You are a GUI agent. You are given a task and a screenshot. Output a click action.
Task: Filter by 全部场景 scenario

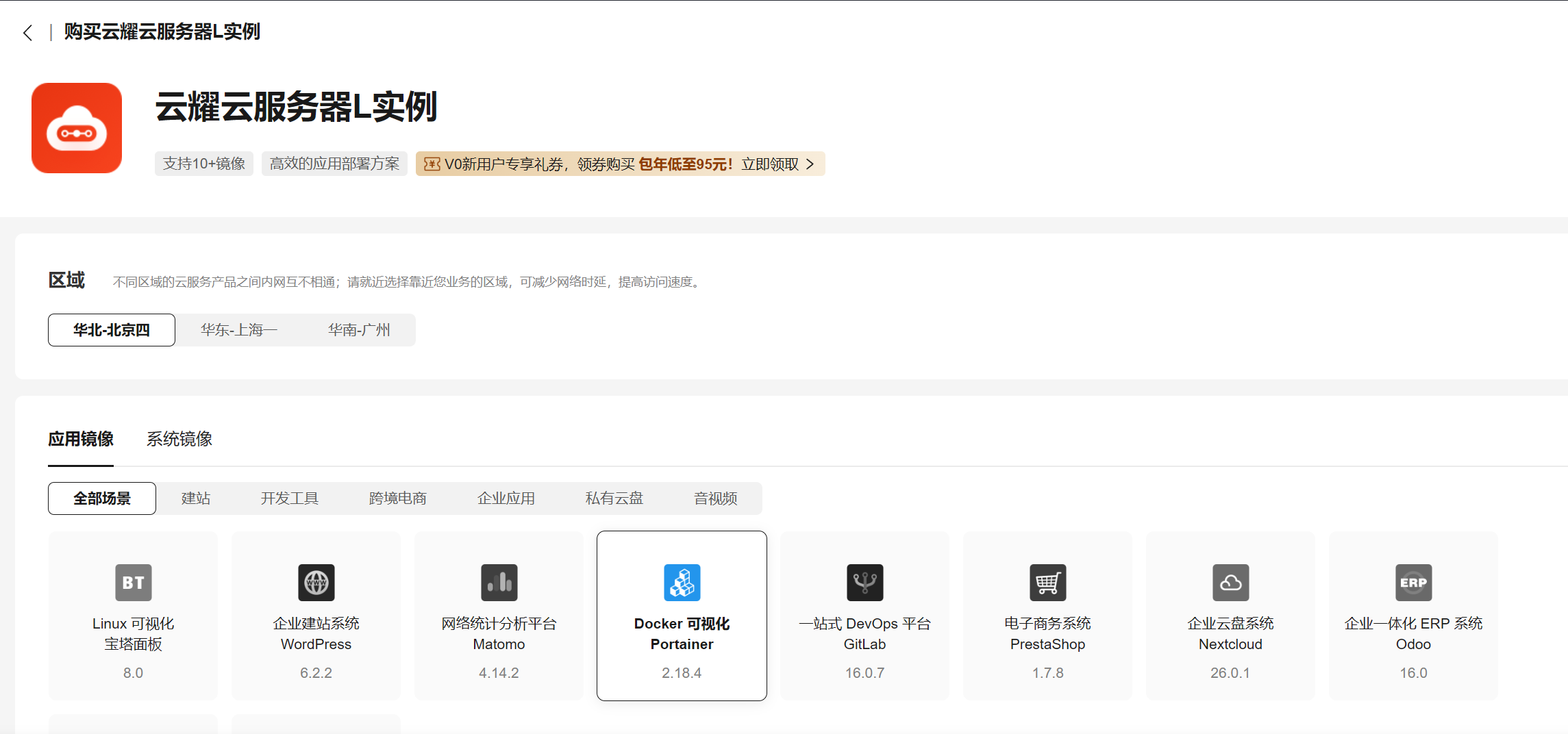tap(102, 498)
